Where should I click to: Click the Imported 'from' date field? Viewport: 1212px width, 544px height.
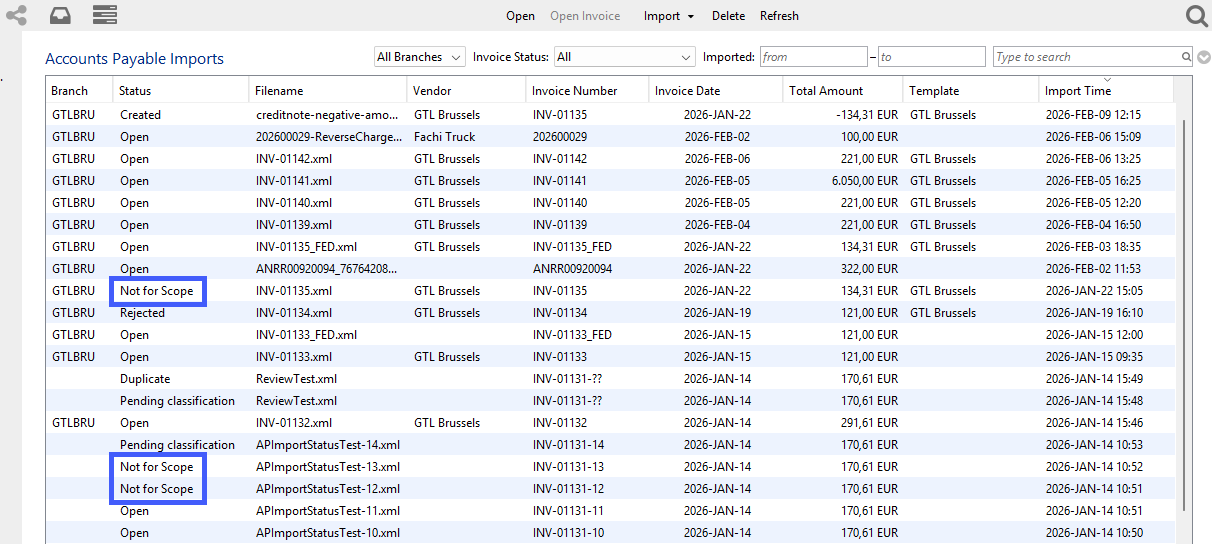pyautogui.click(x=813, y=57)
